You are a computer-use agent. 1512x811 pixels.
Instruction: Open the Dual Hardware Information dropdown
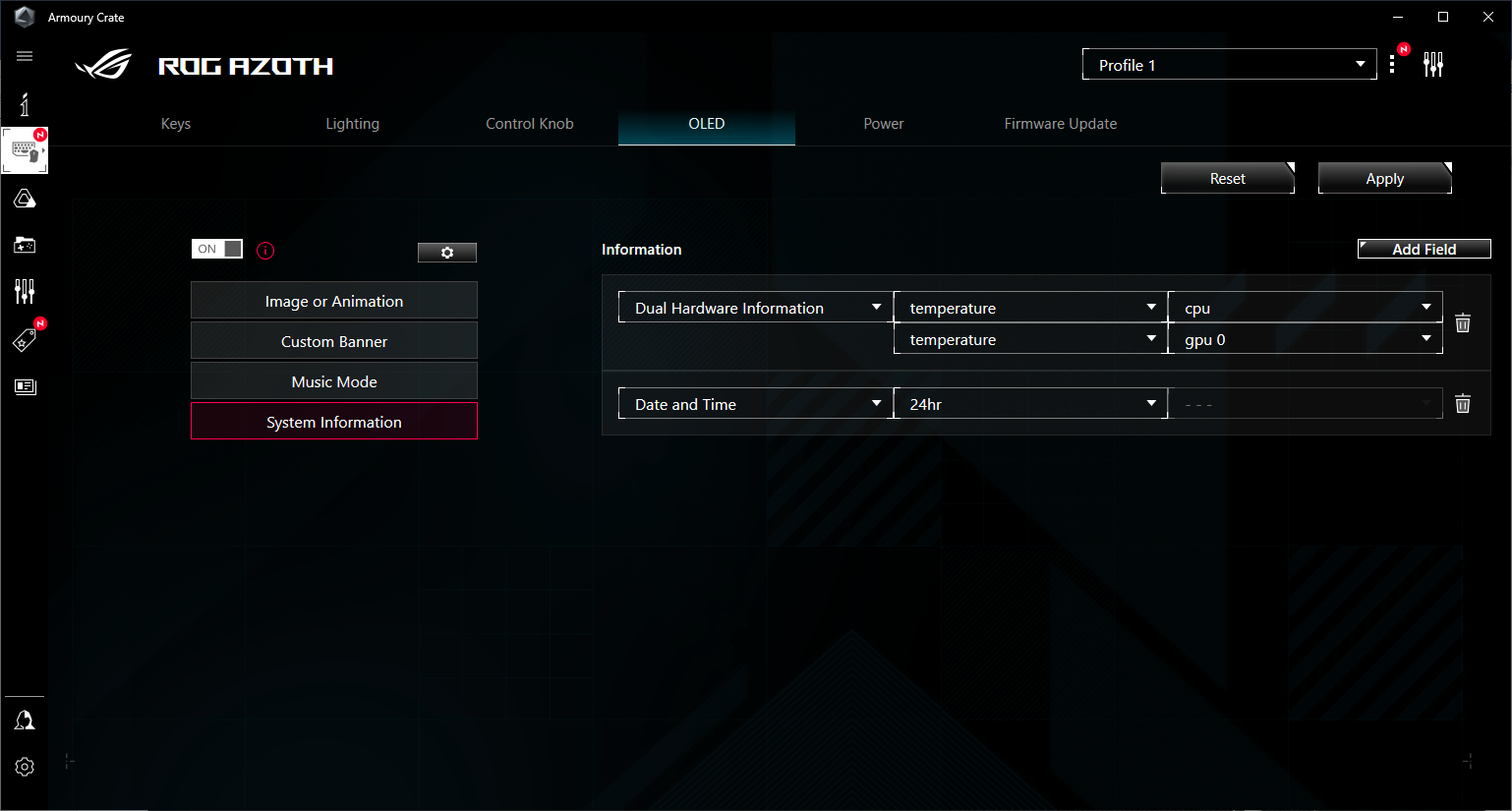pyautogui.click(x=755, y=307)
